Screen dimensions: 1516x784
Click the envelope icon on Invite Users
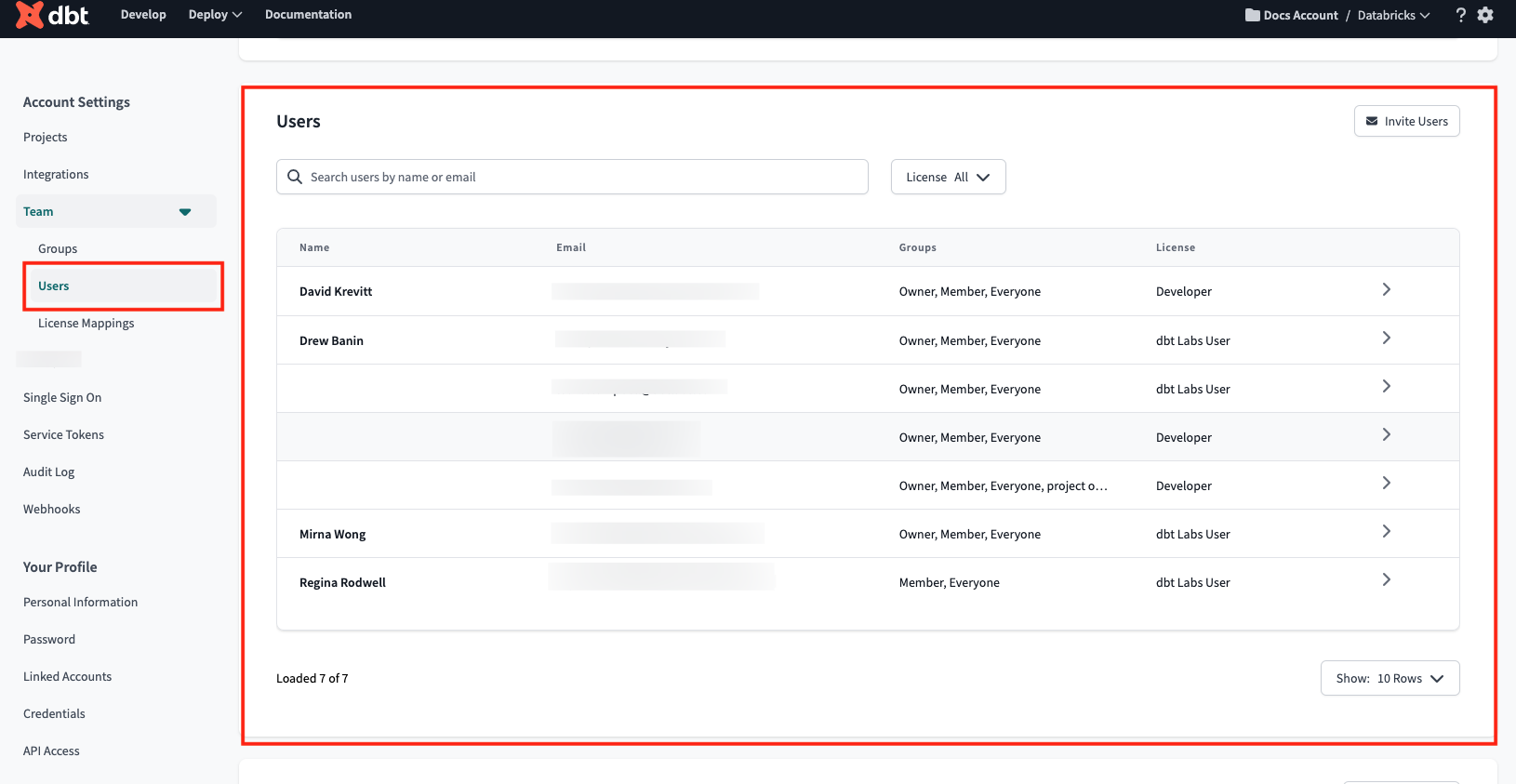tap(1372, 121)
